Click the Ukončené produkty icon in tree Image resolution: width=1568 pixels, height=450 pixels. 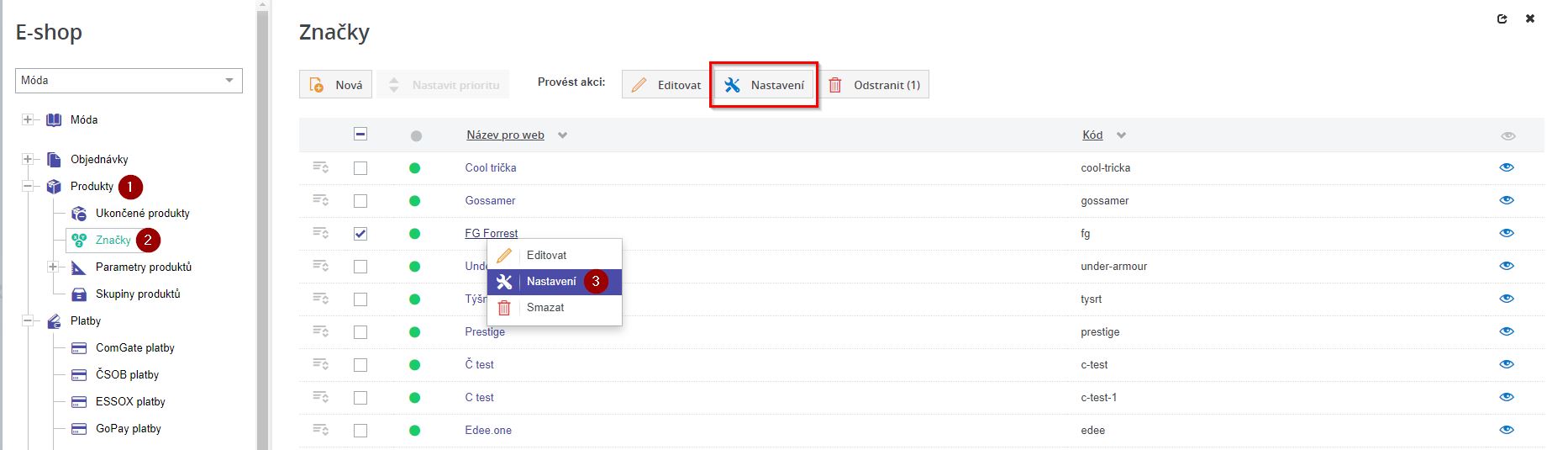[x=79, y=214]
